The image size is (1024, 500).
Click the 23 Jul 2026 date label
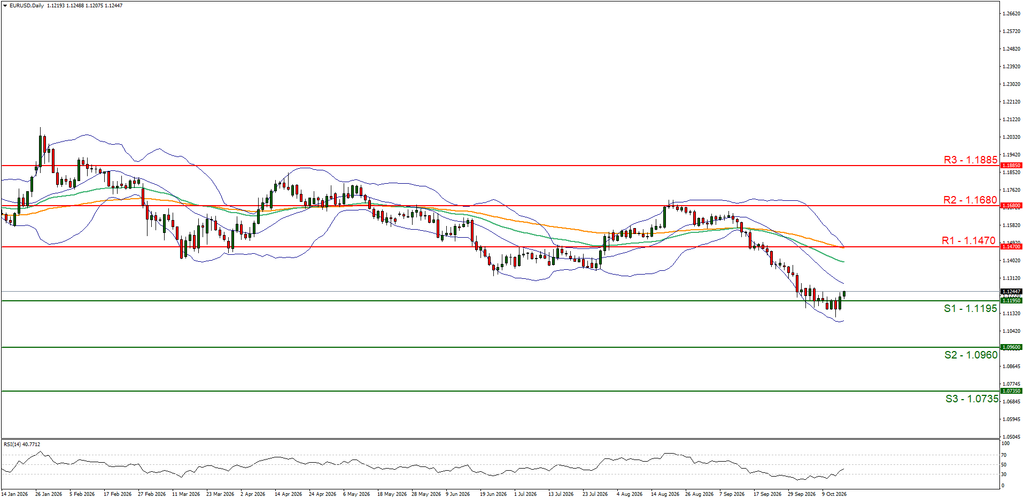(596, 495)
